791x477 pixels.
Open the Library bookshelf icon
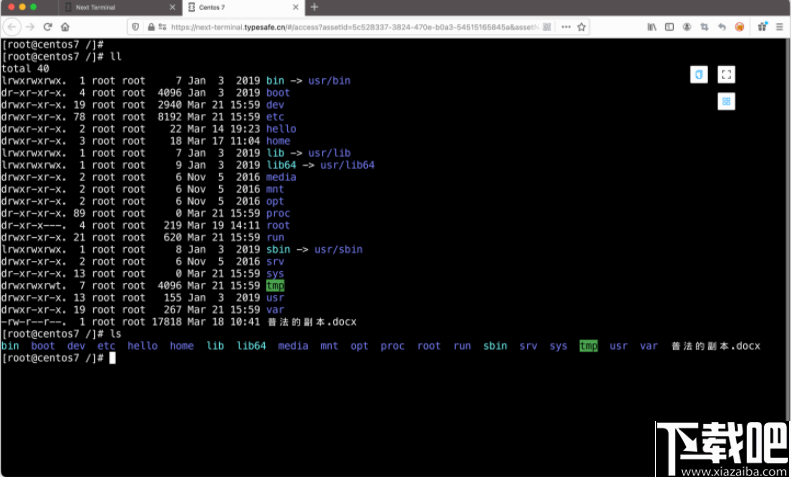tap(652, 27)
